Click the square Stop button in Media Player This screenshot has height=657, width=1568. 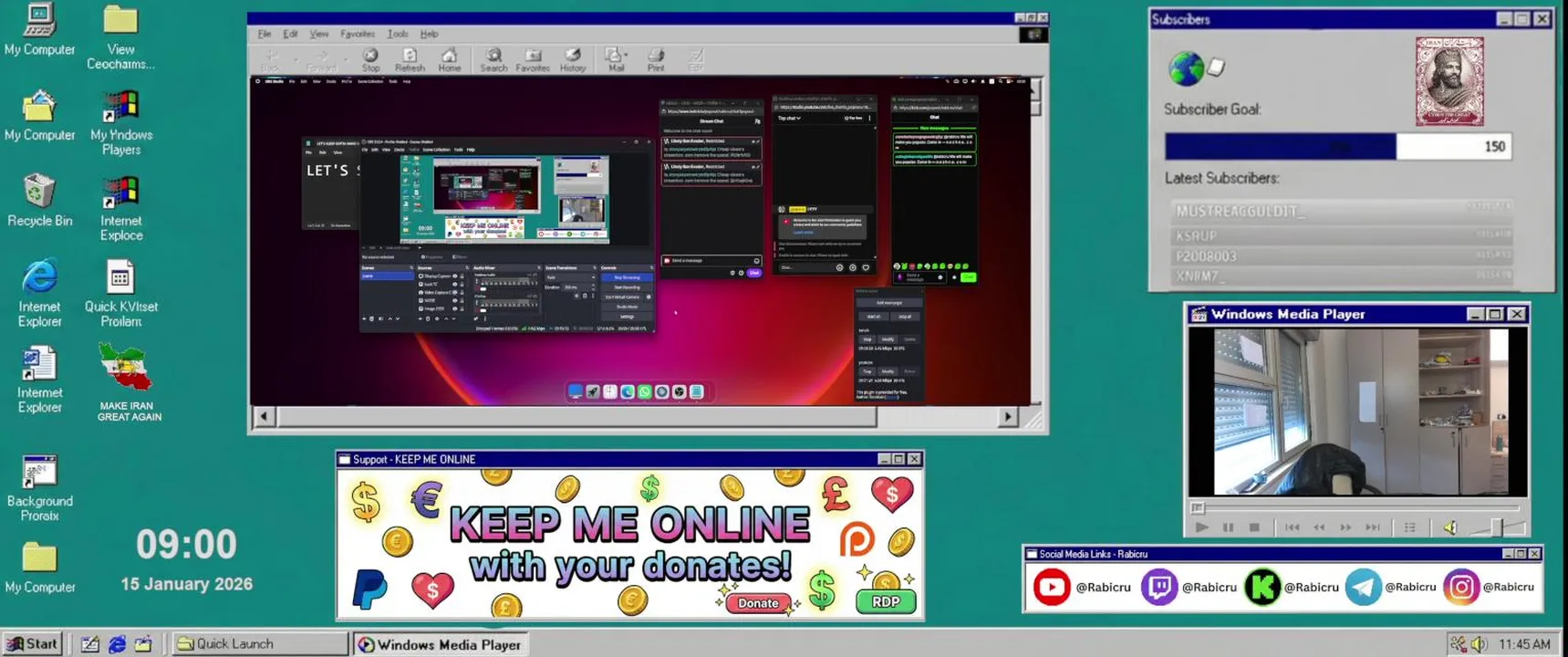tap(1254, 527)
